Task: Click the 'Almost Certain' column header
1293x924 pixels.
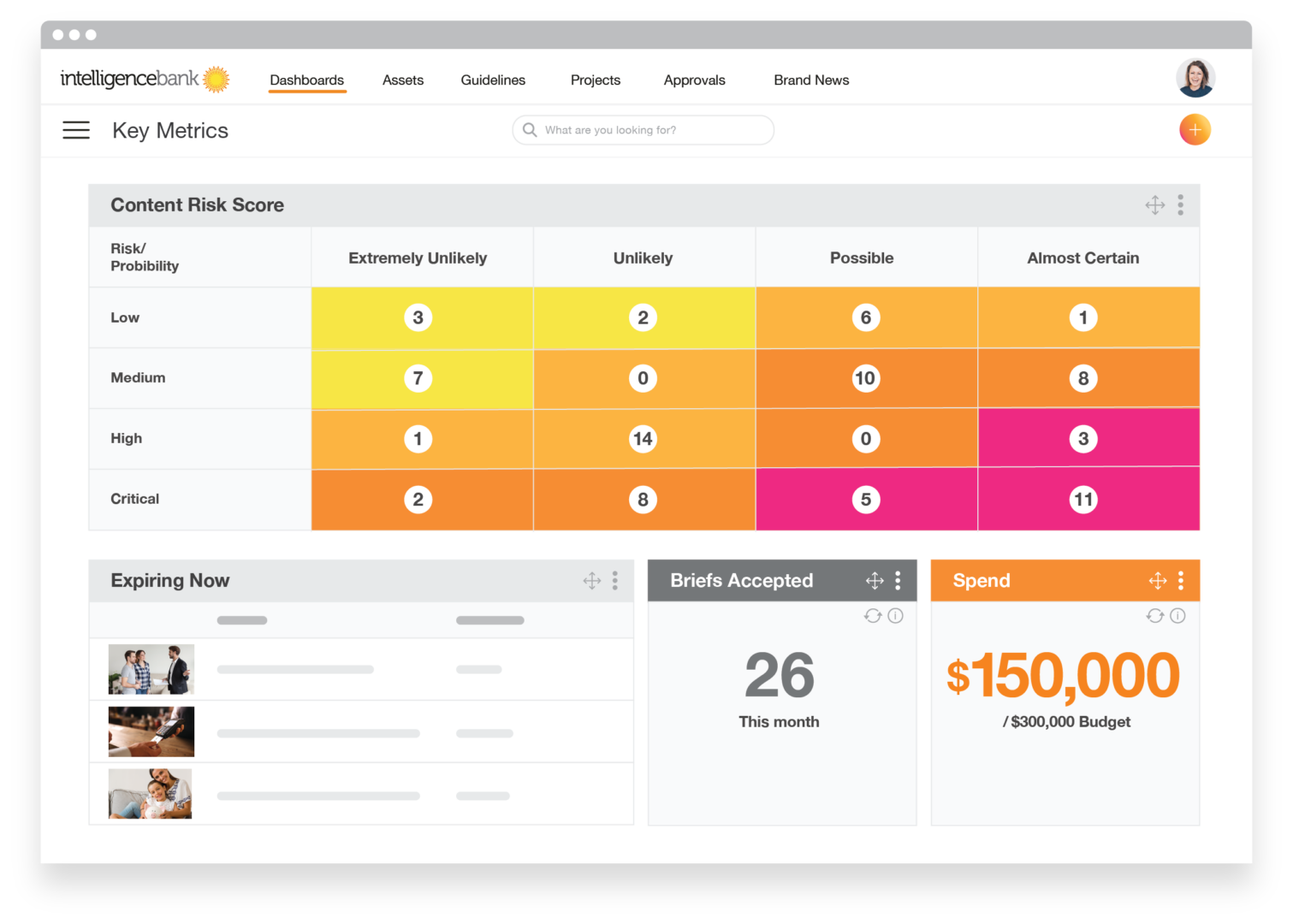Action: pyautogui.click(x=1083, y=258)
